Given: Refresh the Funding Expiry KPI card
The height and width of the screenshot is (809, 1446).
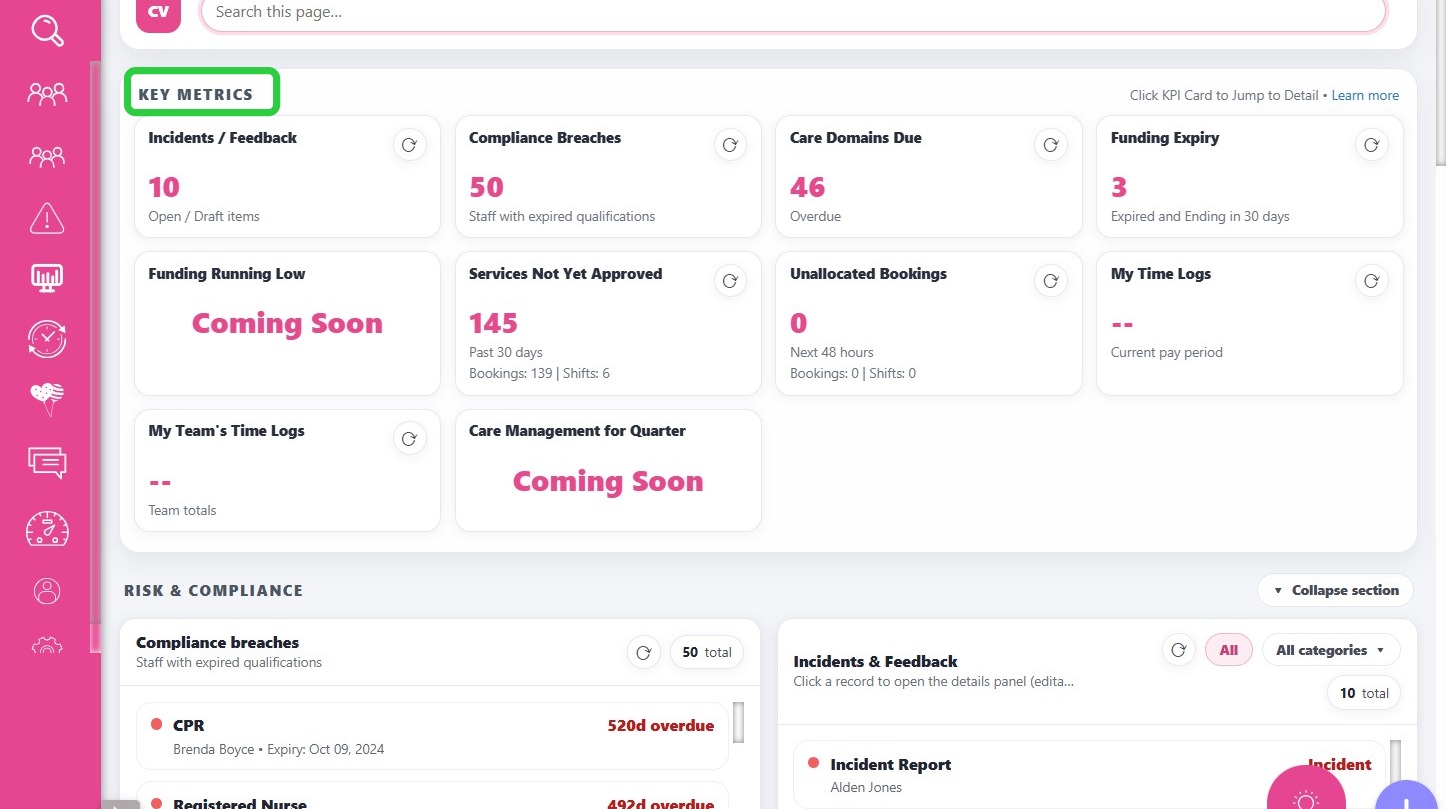Looking at the screenshot, I should coord(1371,145).
